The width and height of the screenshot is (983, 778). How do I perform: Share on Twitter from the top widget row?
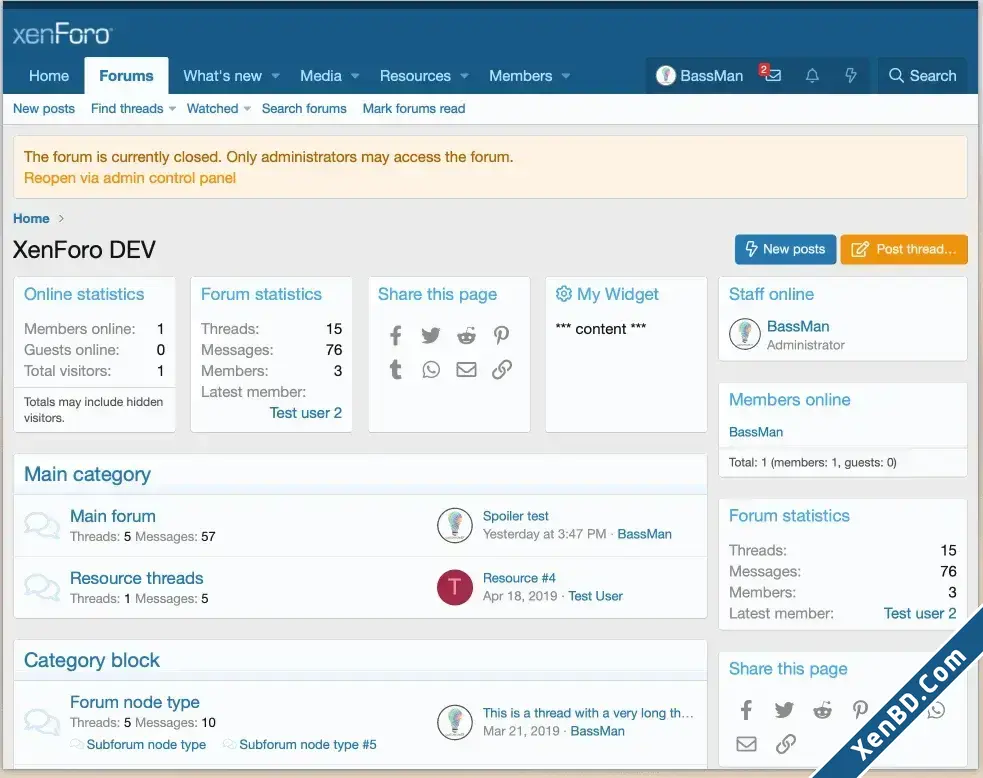[431, 335]
